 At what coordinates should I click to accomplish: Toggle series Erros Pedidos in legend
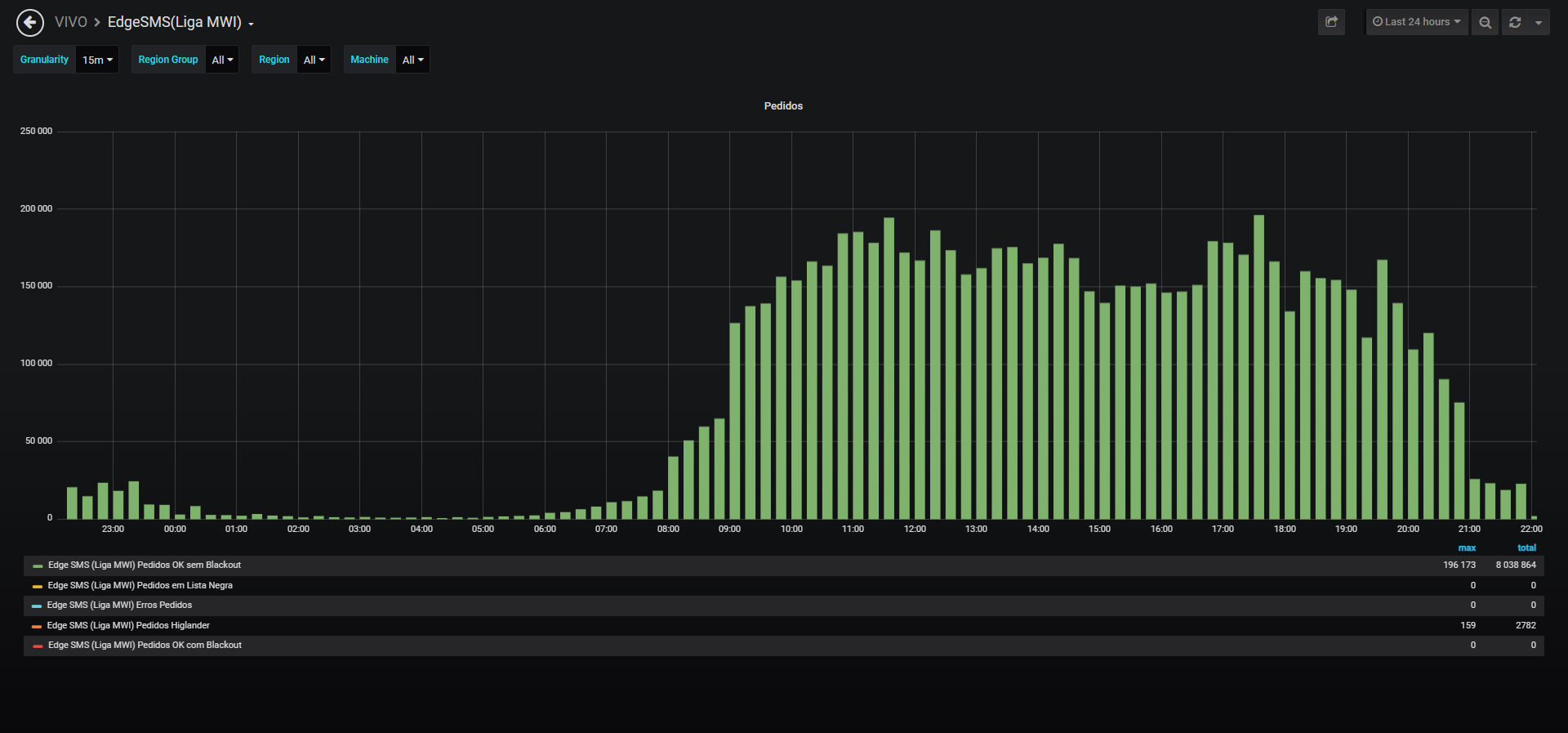(x=120, y=606)
